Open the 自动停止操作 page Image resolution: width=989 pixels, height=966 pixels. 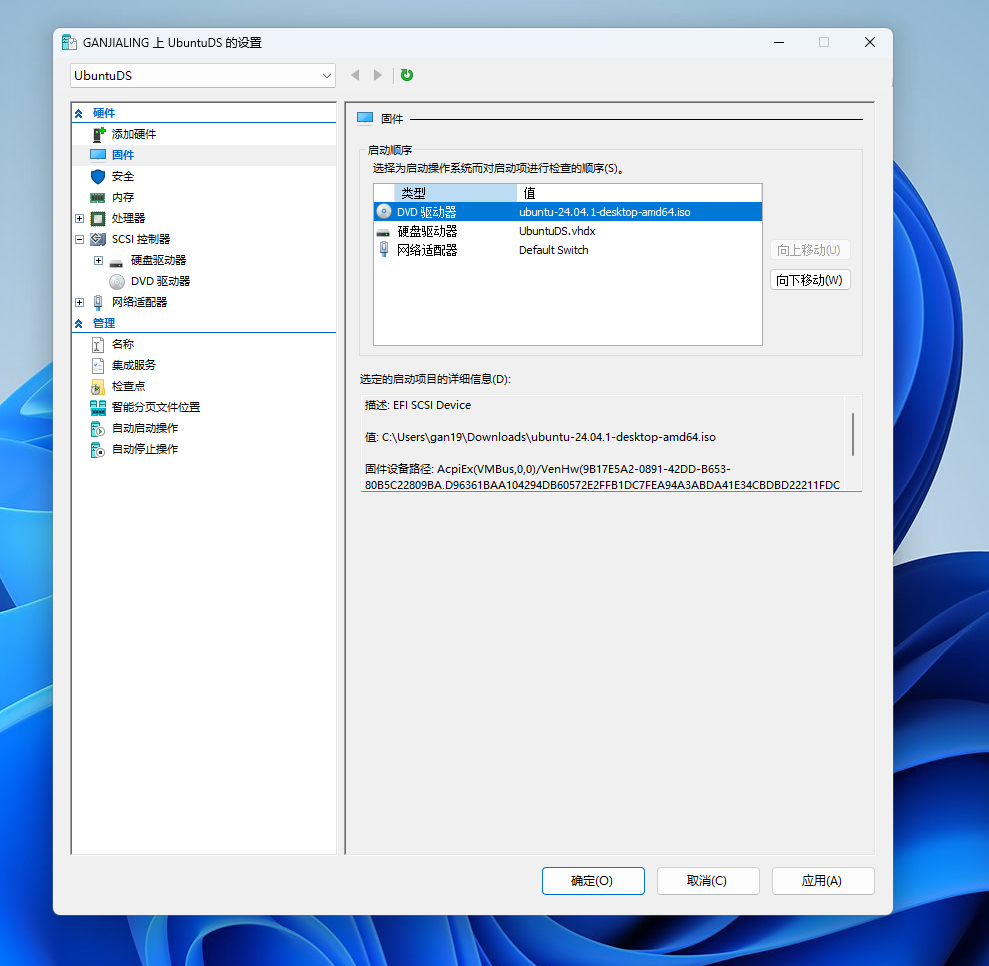(x=145, y=449)
